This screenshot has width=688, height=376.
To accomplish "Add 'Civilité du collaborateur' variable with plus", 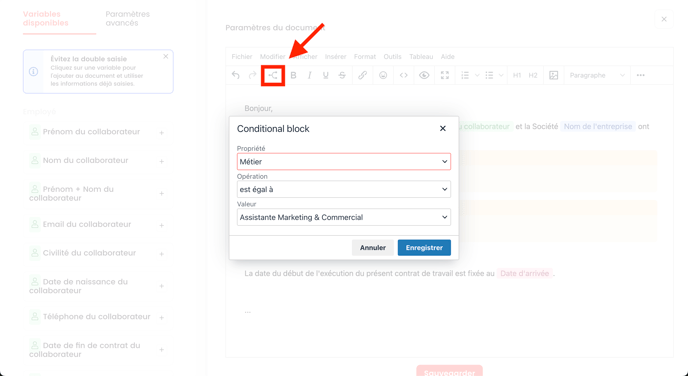I will coord(161,254).
